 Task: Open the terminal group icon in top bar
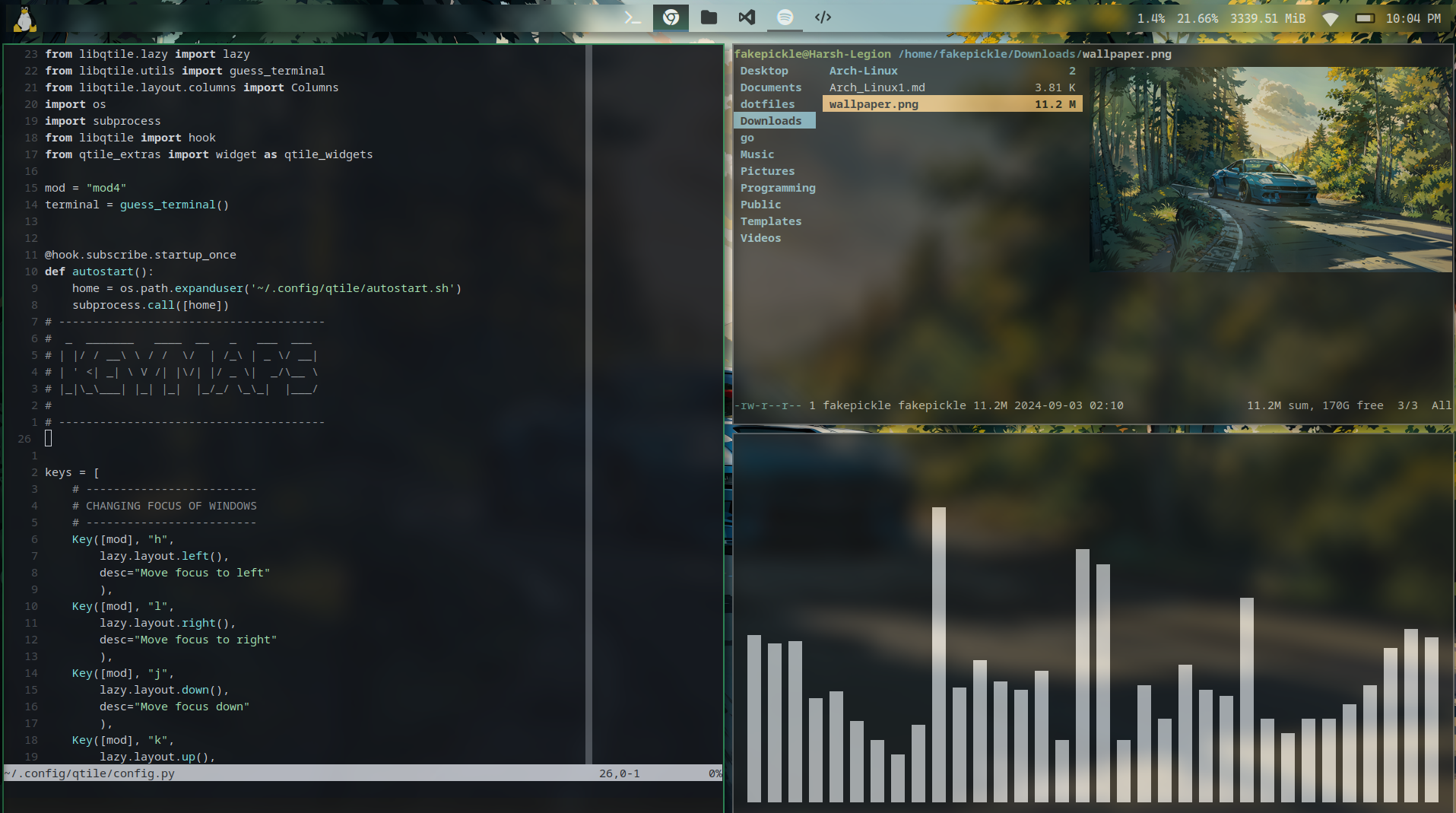pos(633,17)
